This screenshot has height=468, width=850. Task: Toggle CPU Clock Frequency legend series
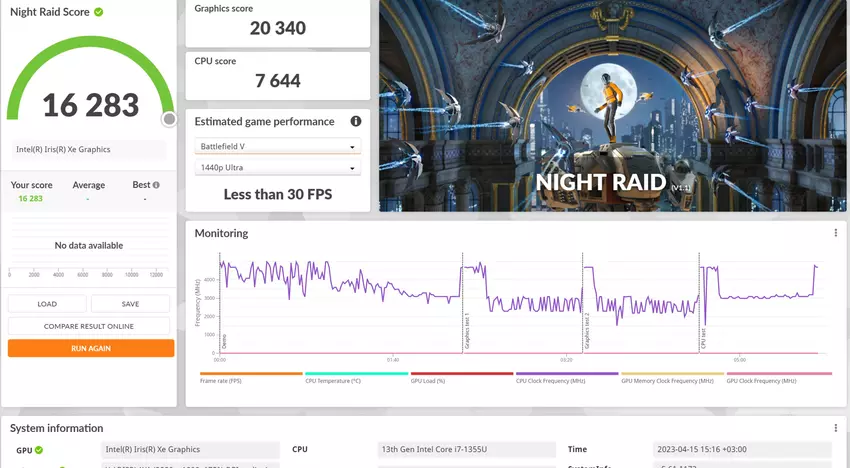(x=566, y=380)
